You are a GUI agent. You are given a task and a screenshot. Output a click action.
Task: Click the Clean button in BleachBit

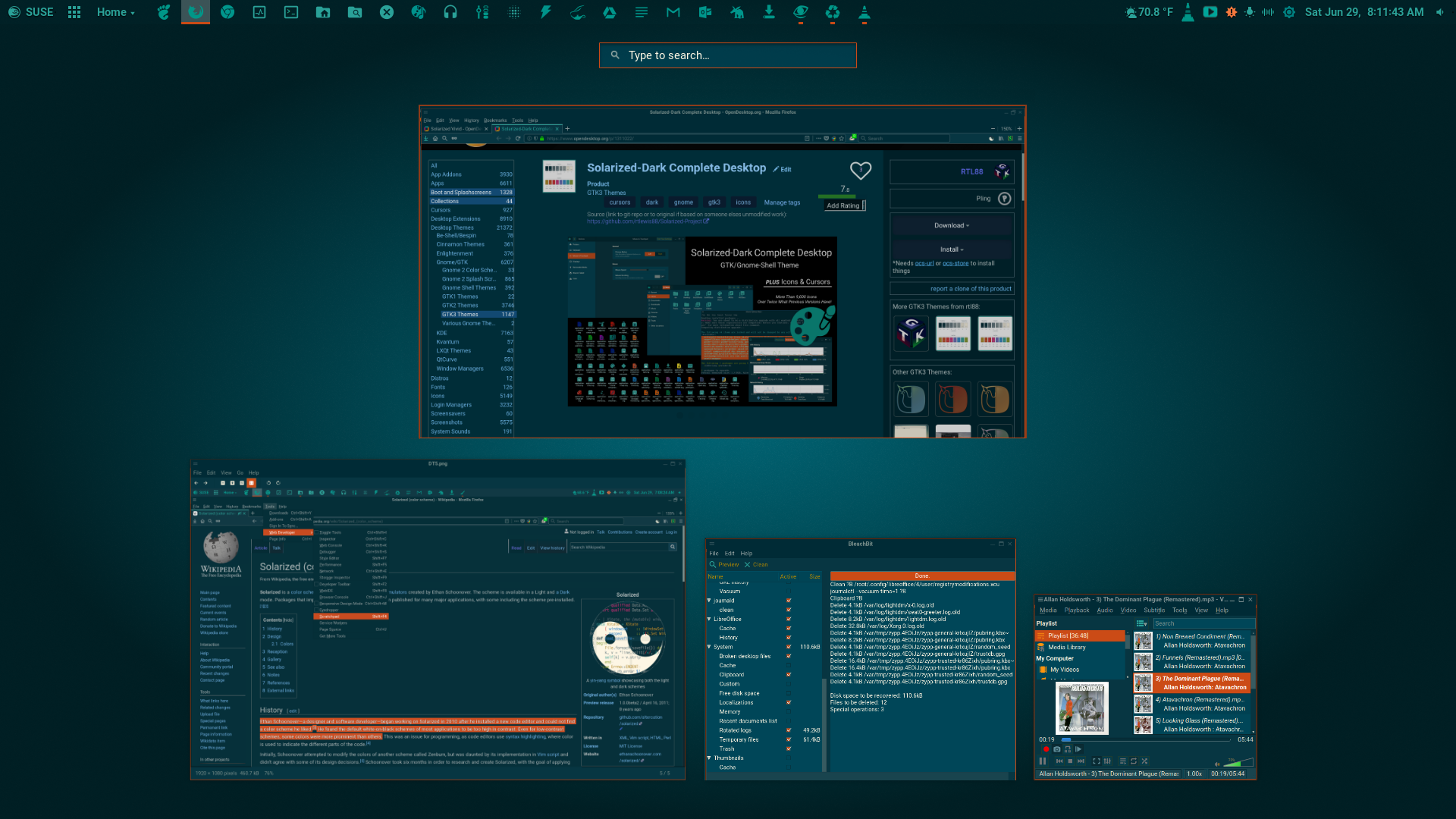coord(756,565)
